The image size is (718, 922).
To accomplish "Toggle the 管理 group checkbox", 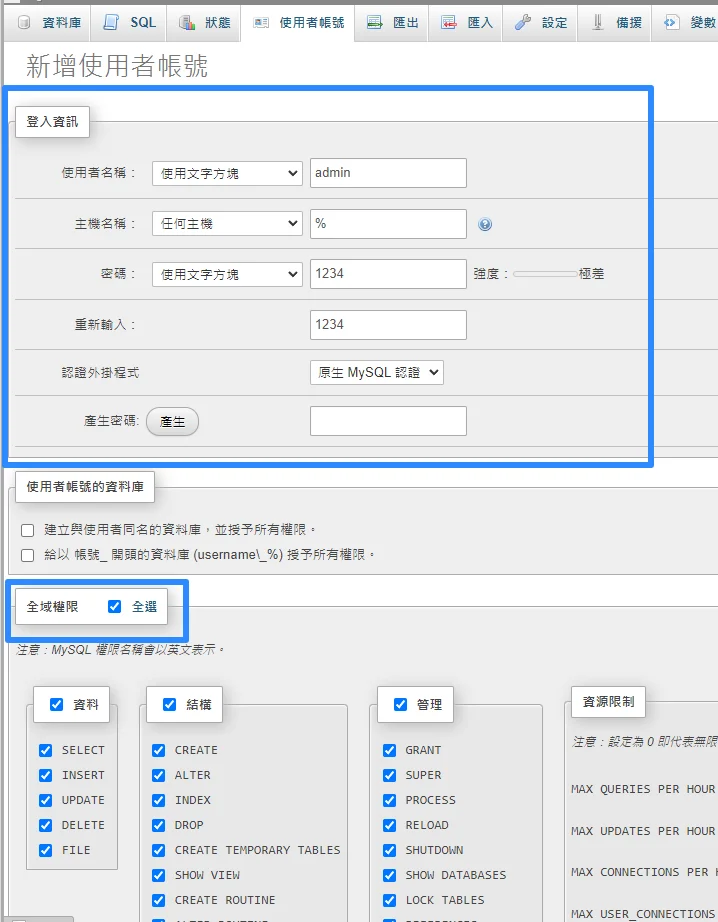I will pos(400,704).
